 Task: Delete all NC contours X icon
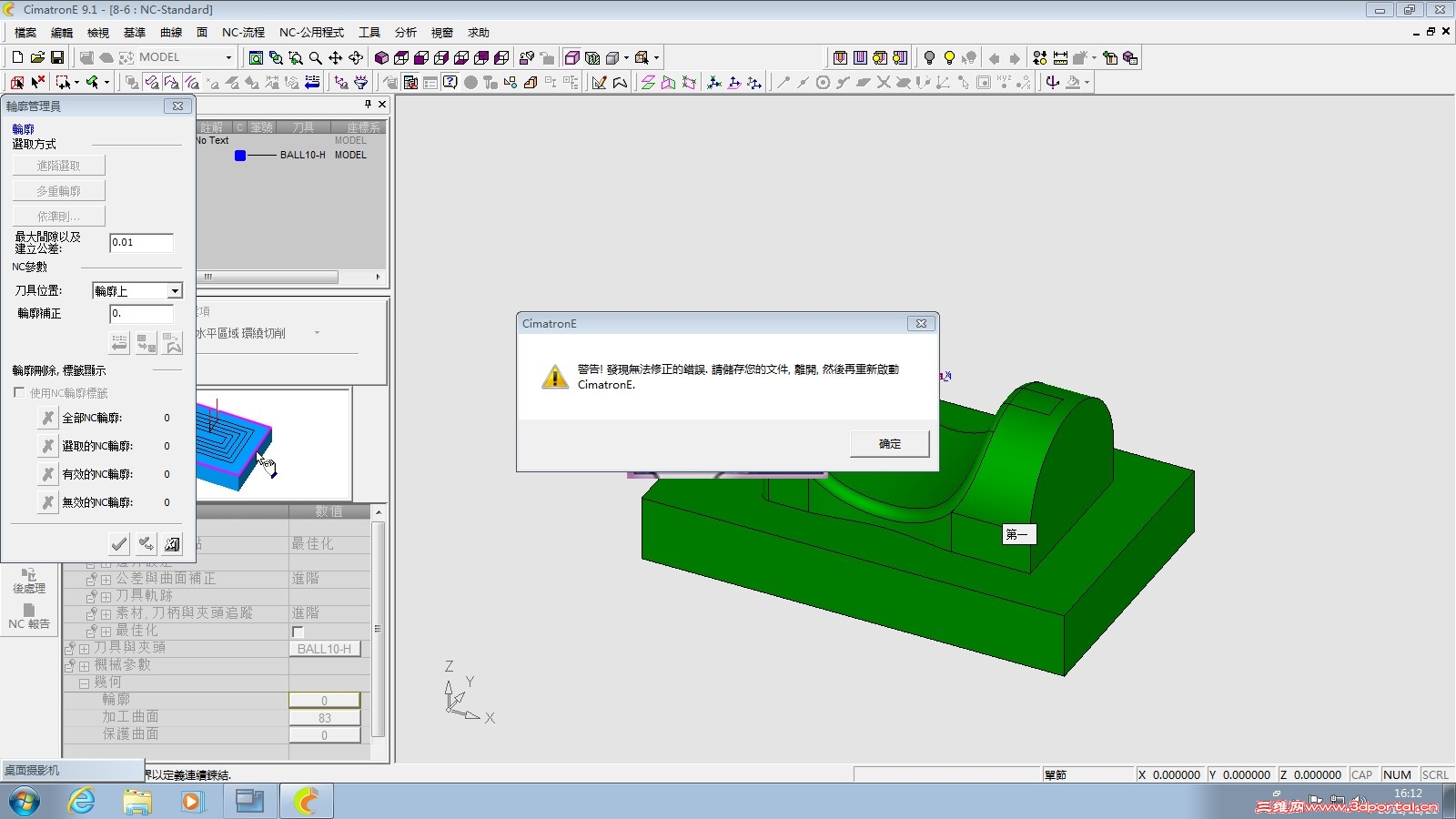pos(48,418)
